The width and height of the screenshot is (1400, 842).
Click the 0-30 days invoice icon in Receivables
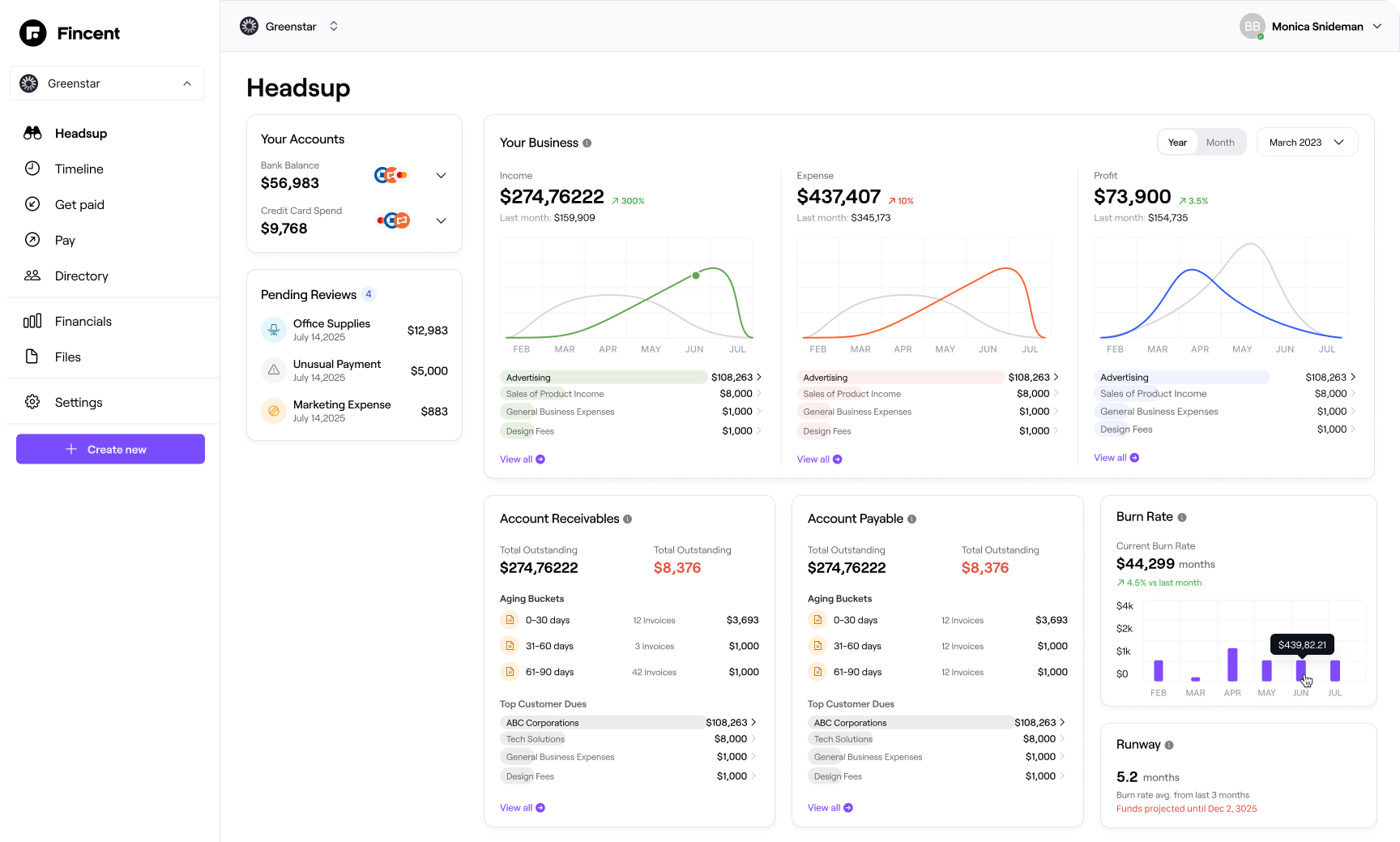(x=510, y=620)
